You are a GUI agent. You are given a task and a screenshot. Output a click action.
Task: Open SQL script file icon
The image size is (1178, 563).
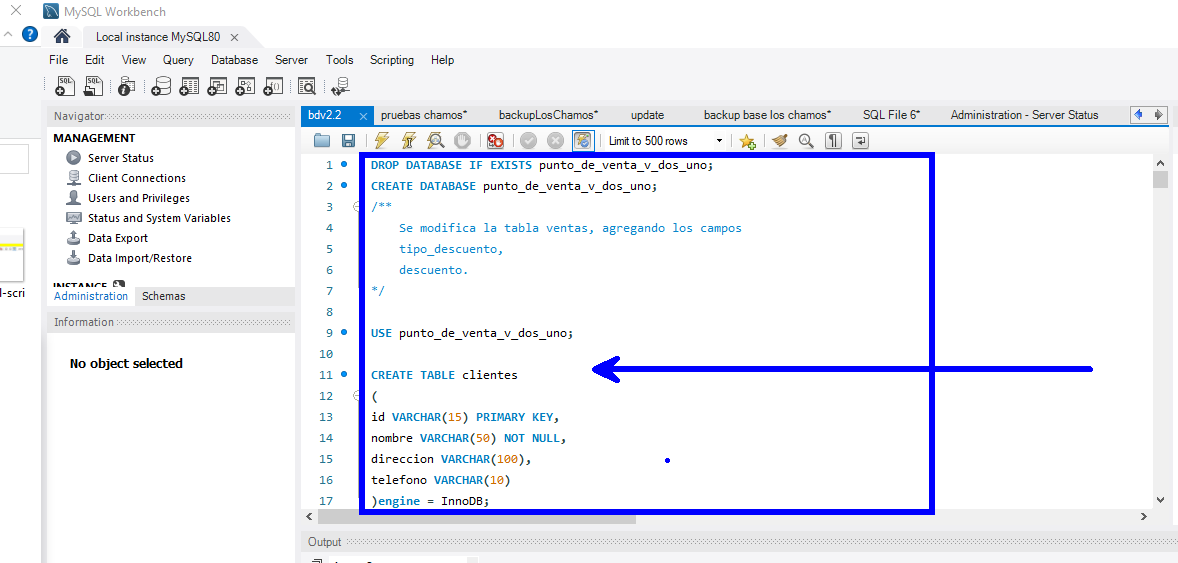(94, 87)
